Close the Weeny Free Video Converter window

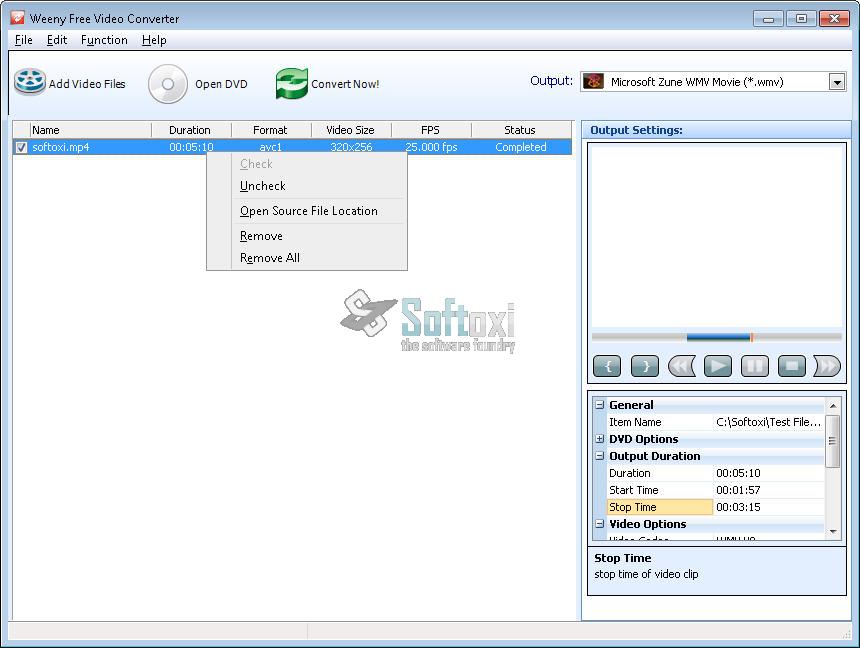pyautogui.click(x=834, y=19)
